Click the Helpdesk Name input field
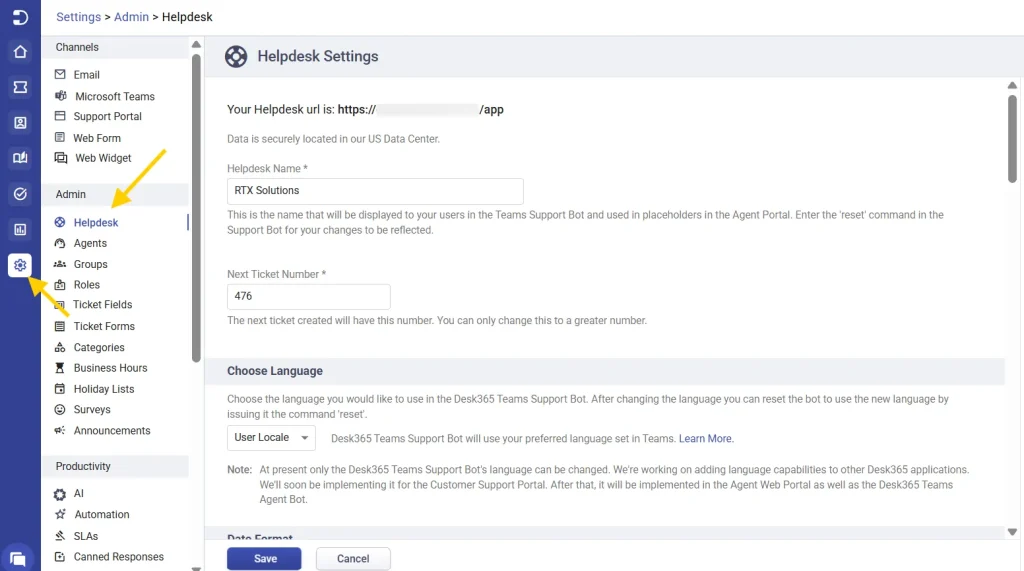 (x=375, y=191)
